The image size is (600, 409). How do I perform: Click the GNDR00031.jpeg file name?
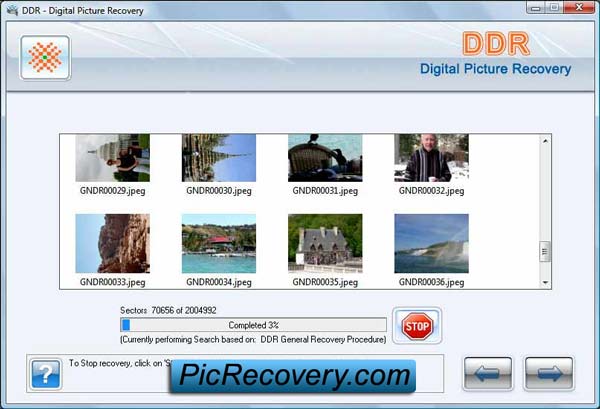pyautogui.click(x=325, y=191)
